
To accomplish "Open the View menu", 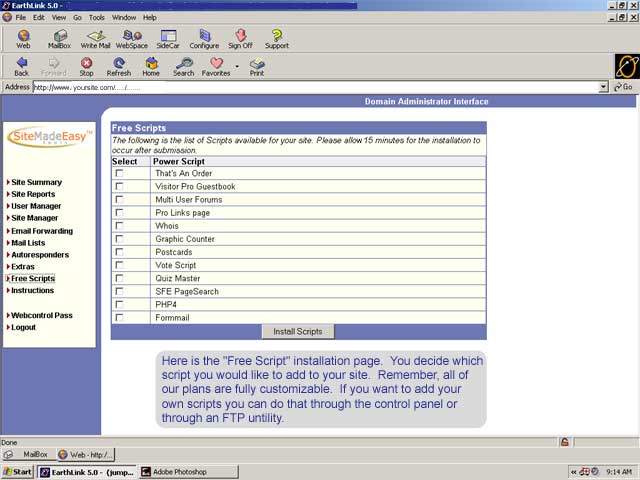I will tap(57, 17).
